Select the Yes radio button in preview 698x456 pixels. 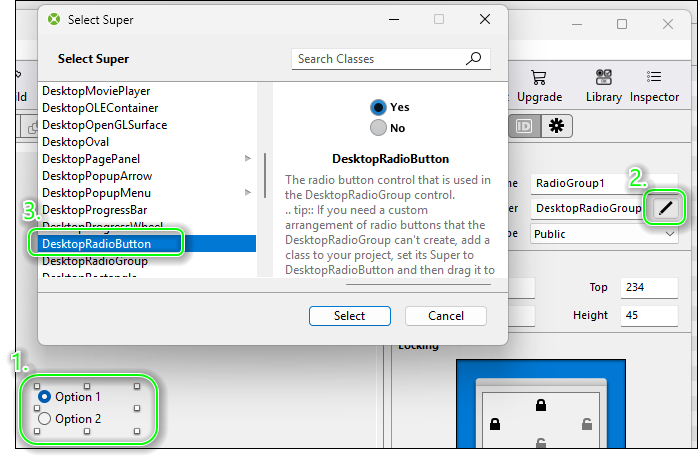378,107
